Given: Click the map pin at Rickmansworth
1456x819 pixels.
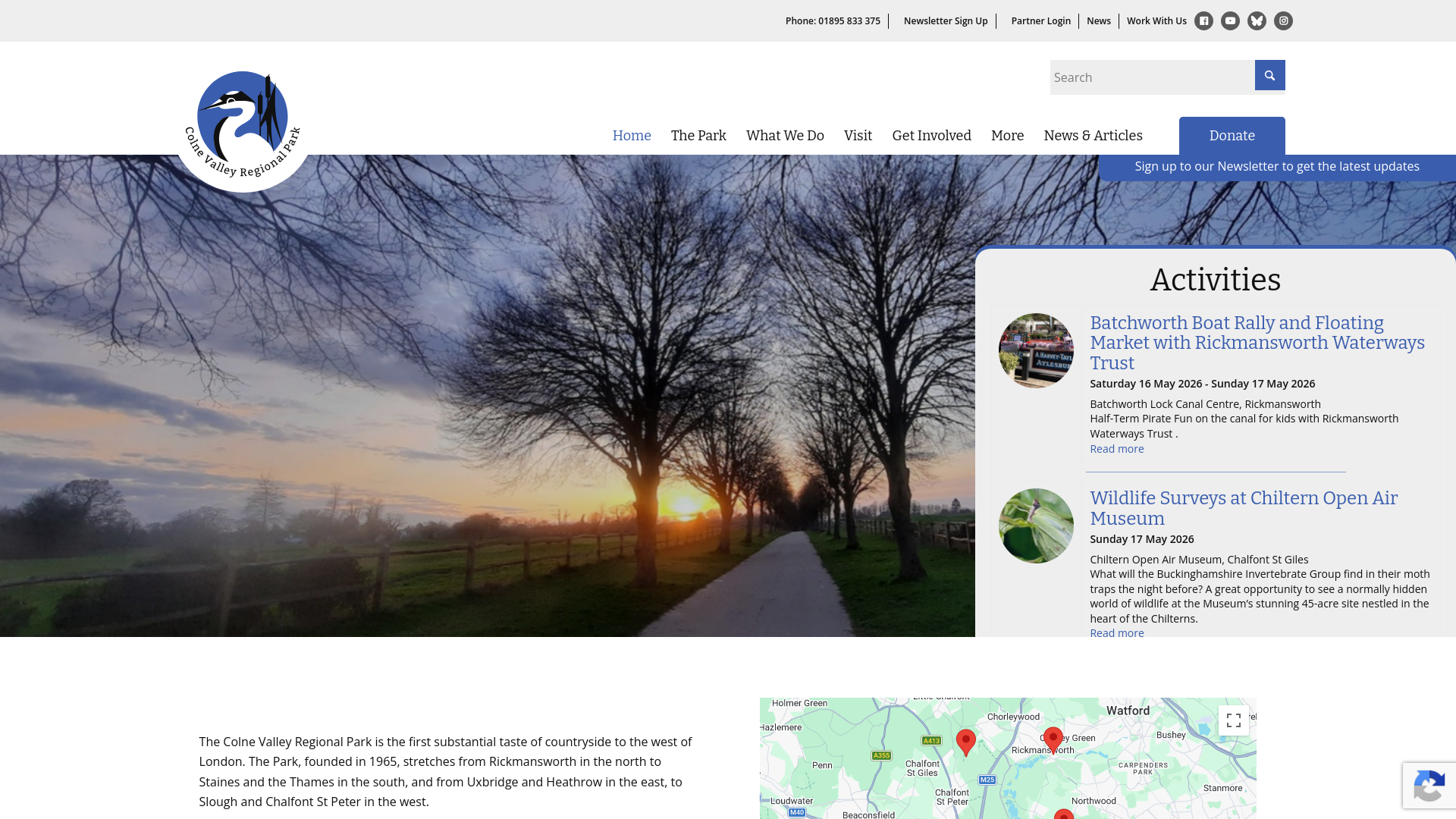Looking at the screenshot, I should click(1053, 740).
